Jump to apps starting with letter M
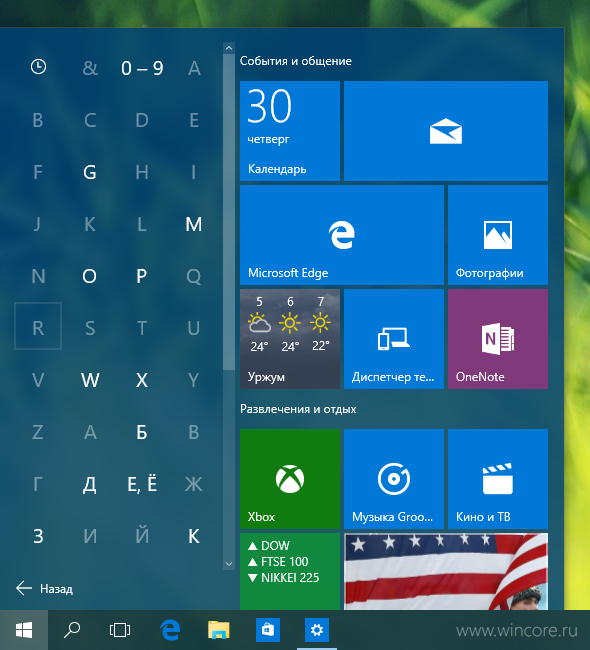This screenshot has width=590, height=650. point(194,224)
